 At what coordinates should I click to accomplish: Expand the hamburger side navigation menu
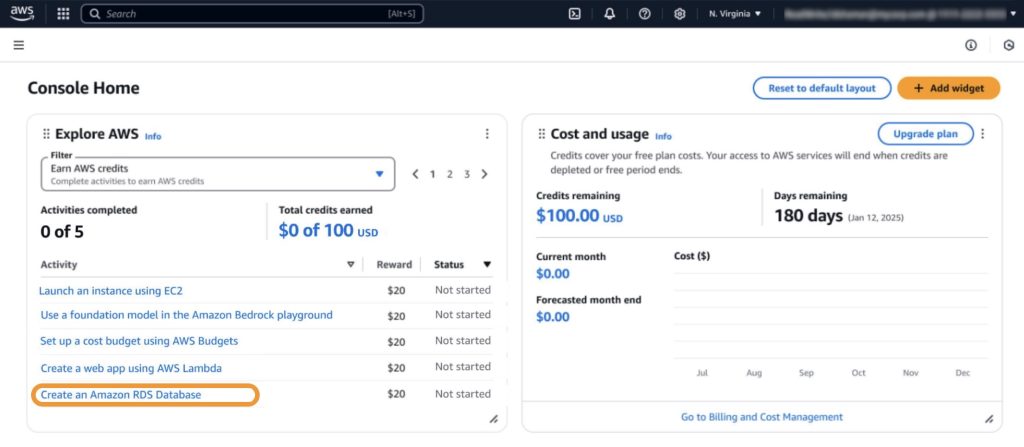tap(19, 45)
